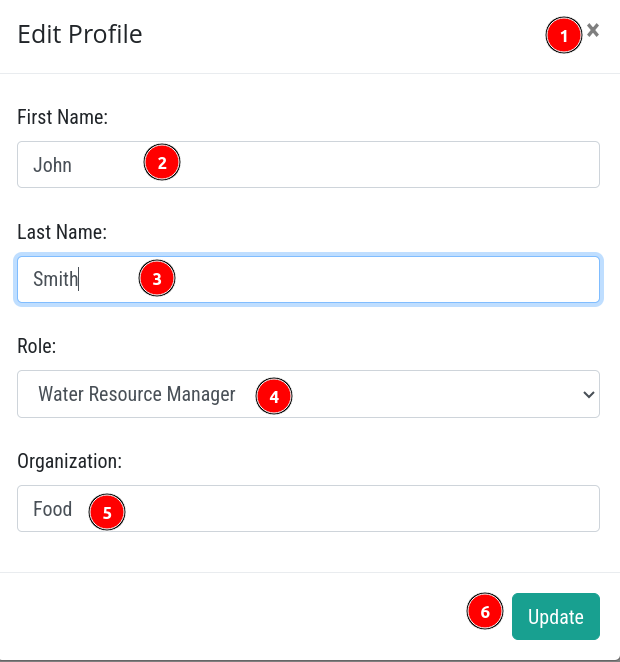Click the red marker numbered 1
Viewport: 620px width, 662px height.
click(x=564, y=35)
